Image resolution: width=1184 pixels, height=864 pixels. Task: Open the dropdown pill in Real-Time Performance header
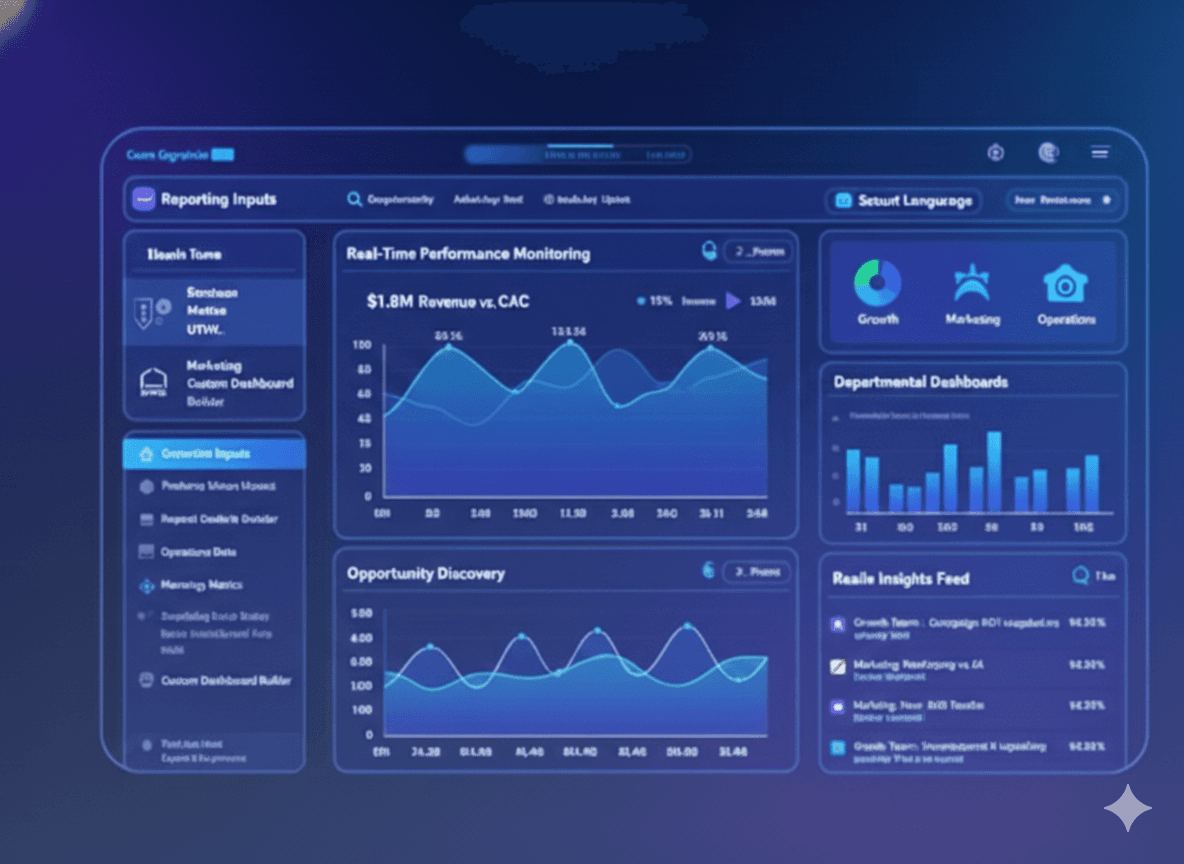click(757, 253)
